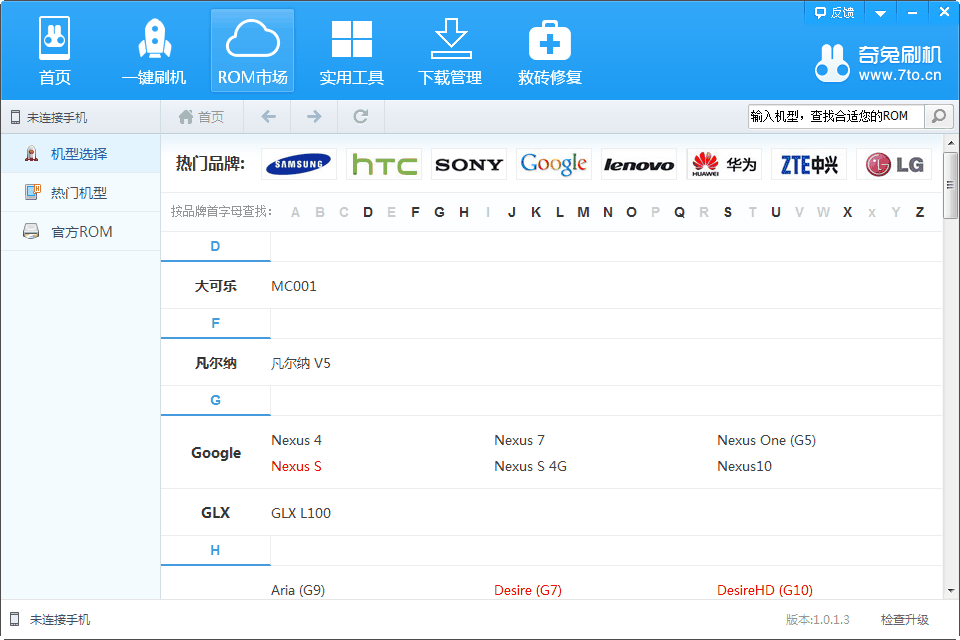Select the HTC brand logo
The height and width of the screenshot is (640, 960).
click(384, 165)
